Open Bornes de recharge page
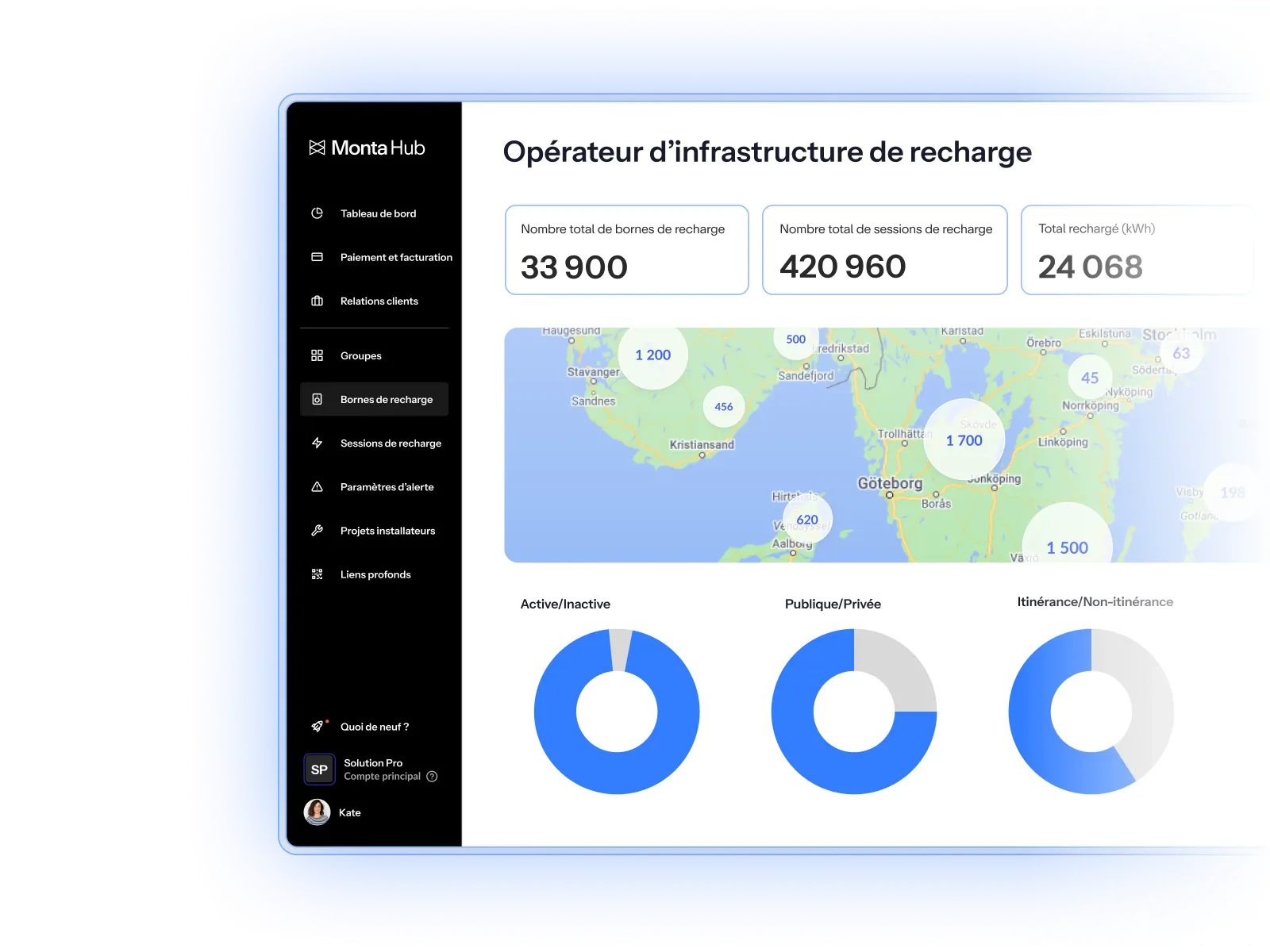The image size is (1270, 952). (x=374, y=399)
